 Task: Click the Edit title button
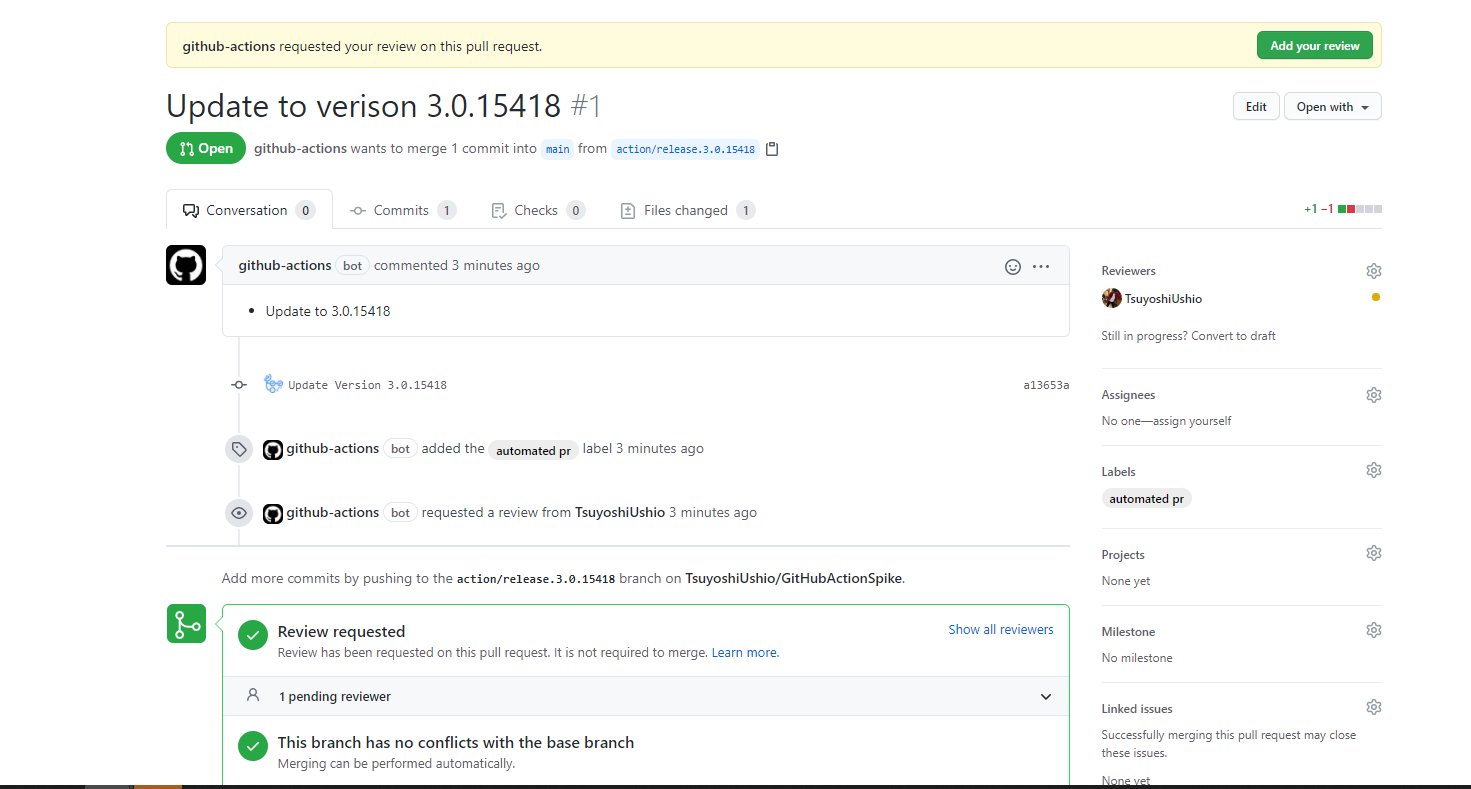[x=1256, y=107]
